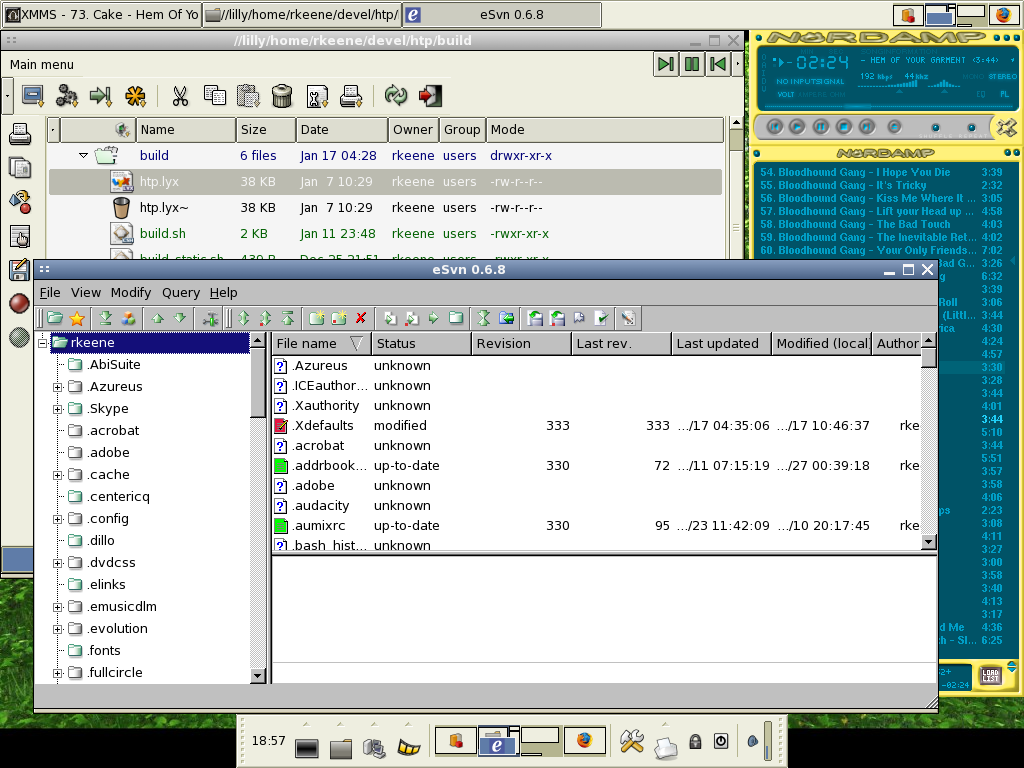Collapse the rkeene root tree node
Viewport: 1024px width, 768px height.
(x=43, y=343)
